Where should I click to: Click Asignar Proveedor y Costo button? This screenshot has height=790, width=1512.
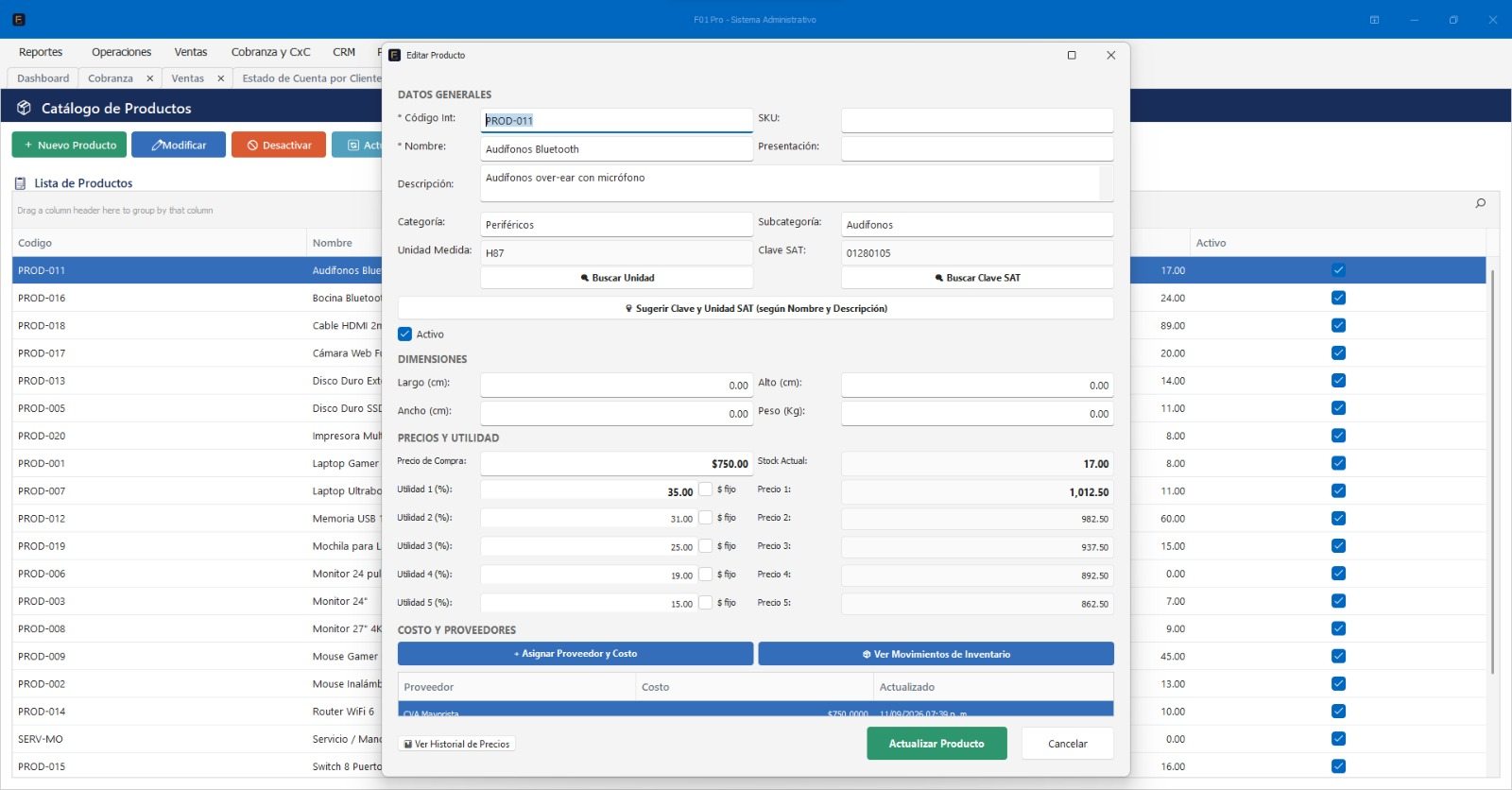[x=576, y=654]
